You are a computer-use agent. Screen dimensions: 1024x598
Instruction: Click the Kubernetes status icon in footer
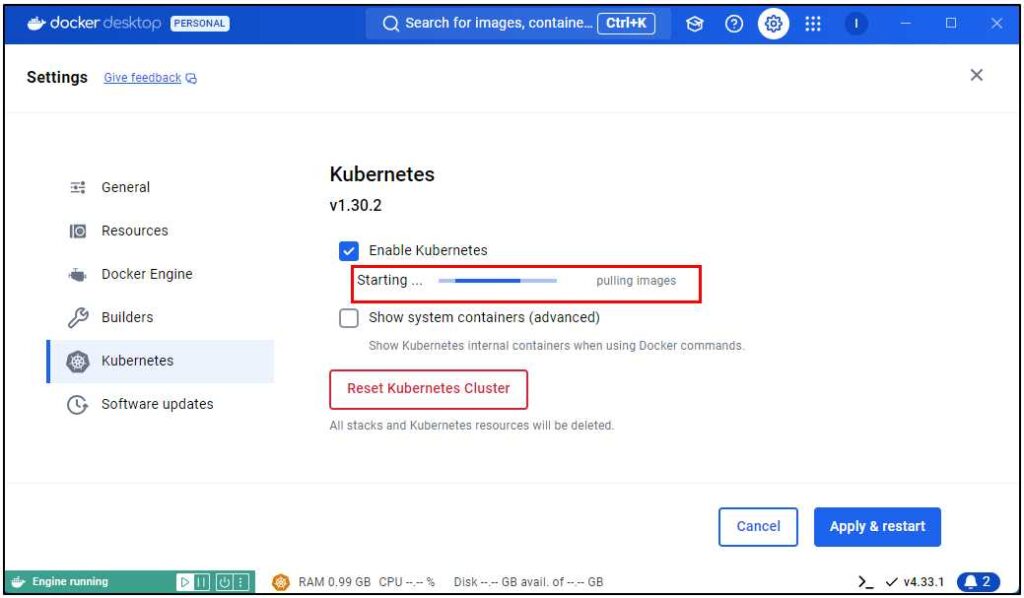pyautogui.click(x=281, y=582)
